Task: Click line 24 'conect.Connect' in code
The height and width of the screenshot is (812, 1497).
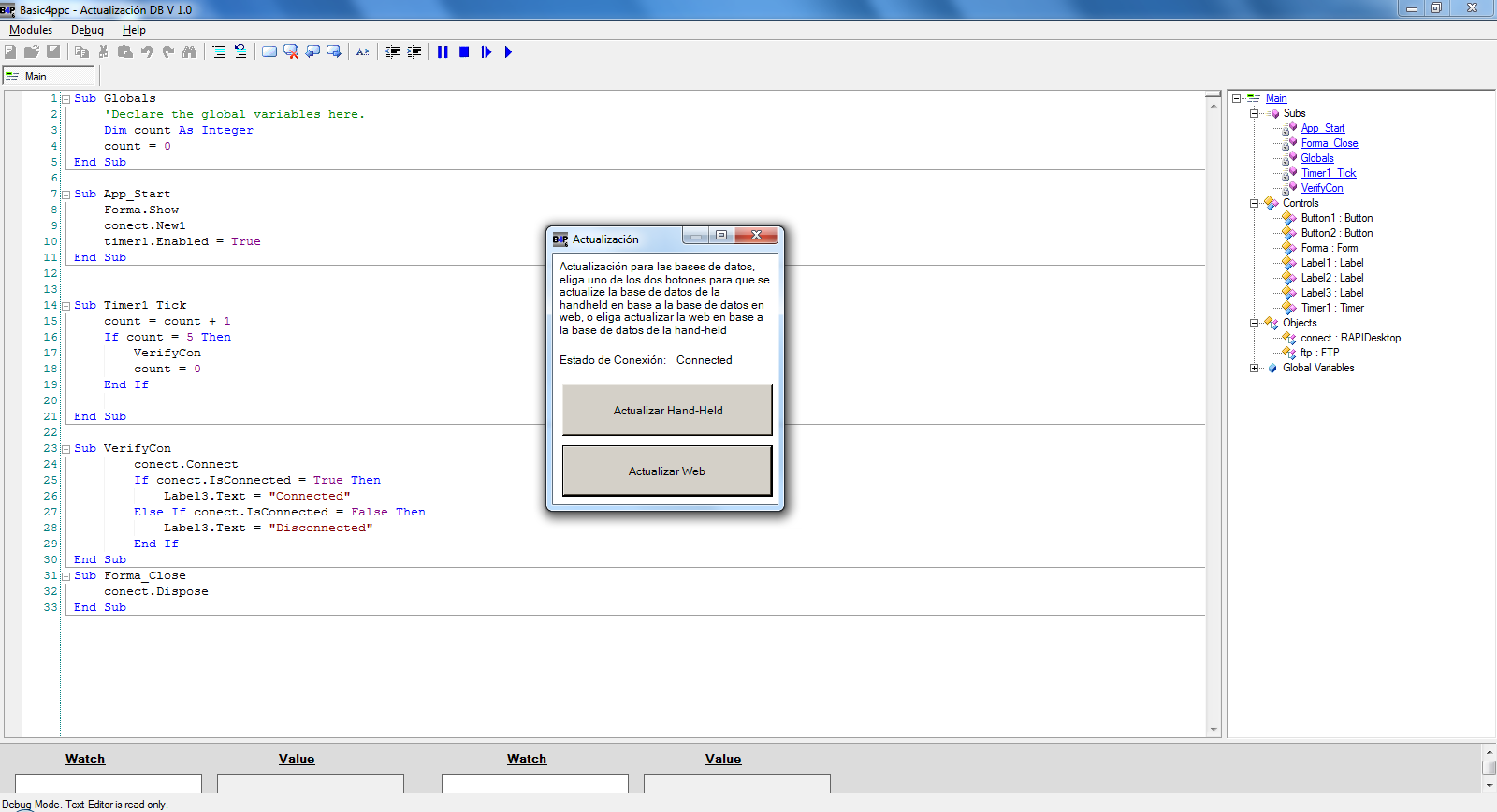Action: pyautogui.click(x=185, y=464)
